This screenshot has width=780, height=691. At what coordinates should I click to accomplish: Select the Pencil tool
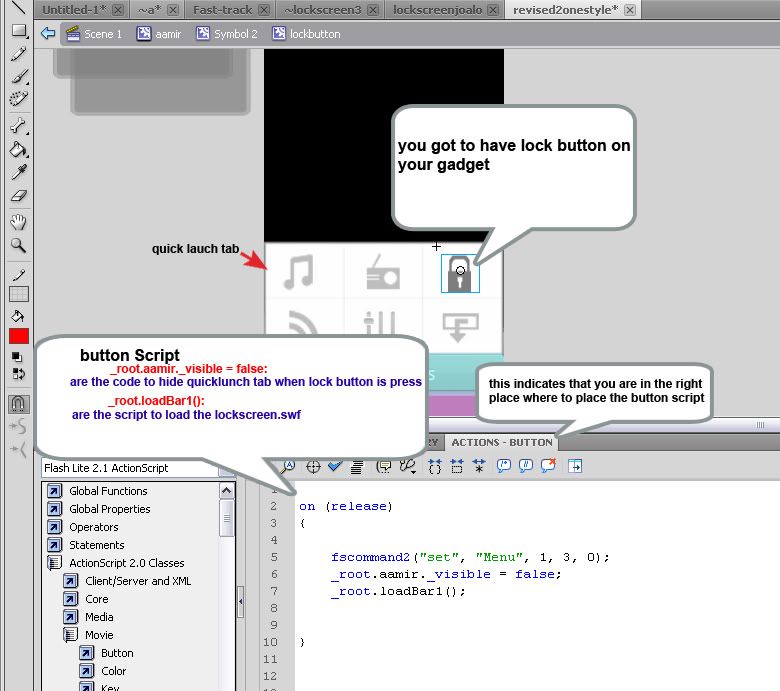[x=19, y=54]
